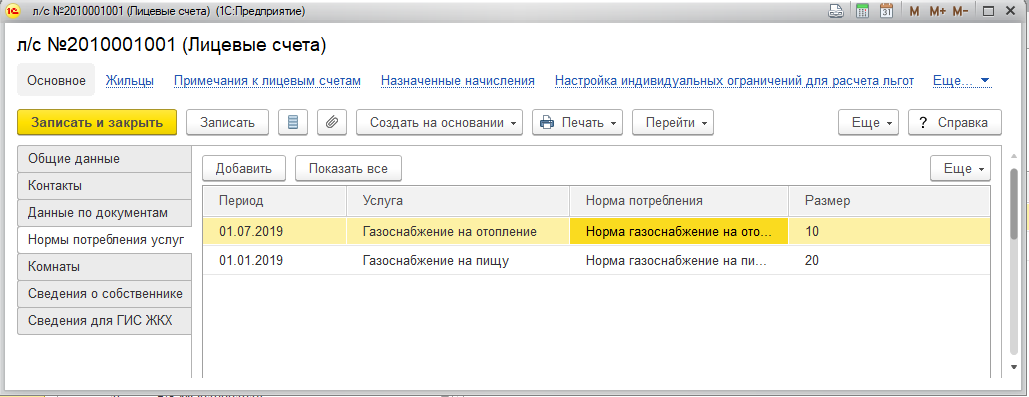Click the 'Размер' column header
This screenshot has width=1029, height=397.
pos(889,201)
